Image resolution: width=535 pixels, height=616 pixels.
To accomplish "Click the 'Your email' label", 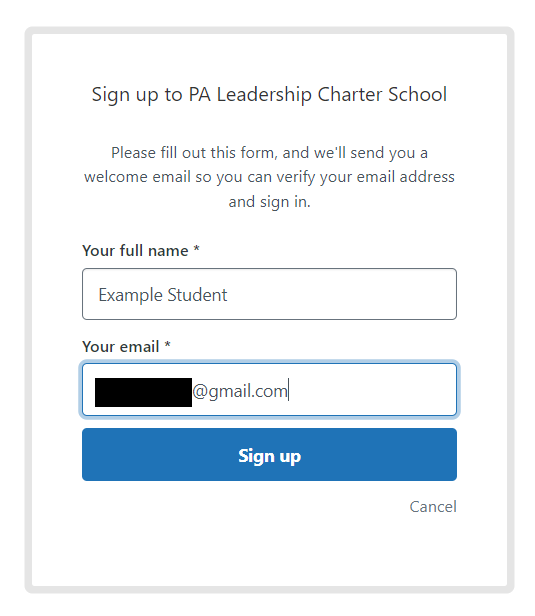I will (121, 347).
